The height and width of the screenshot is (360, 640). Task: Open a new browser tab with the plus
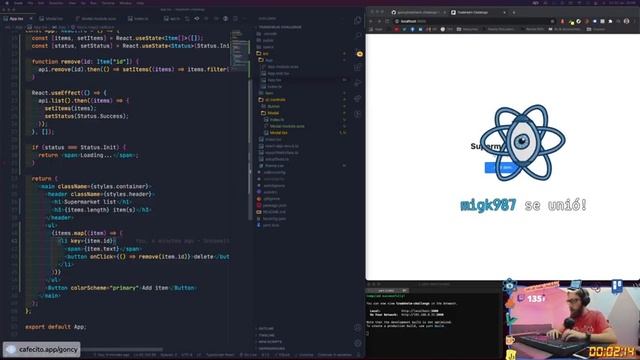(x=514, y=13)
